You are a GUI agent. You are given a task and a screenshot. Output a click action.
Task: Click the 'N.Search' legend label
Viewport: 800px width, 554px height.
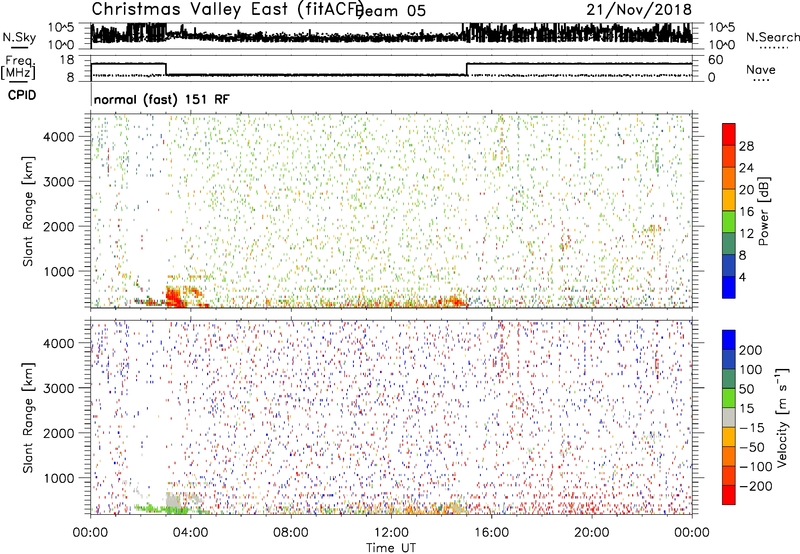[x=772, y=37]
